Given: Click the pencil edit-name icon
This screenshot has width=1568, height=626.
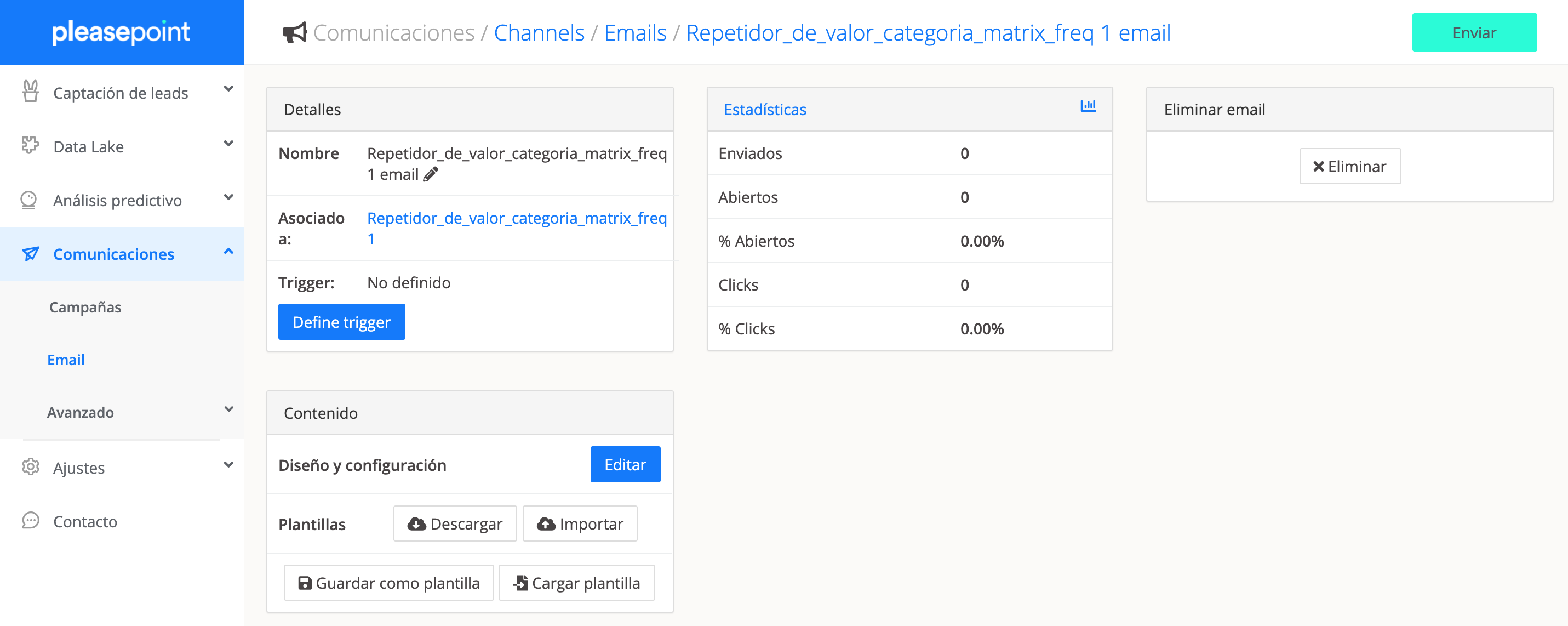Looking at the screenshot, I should 430,175.
